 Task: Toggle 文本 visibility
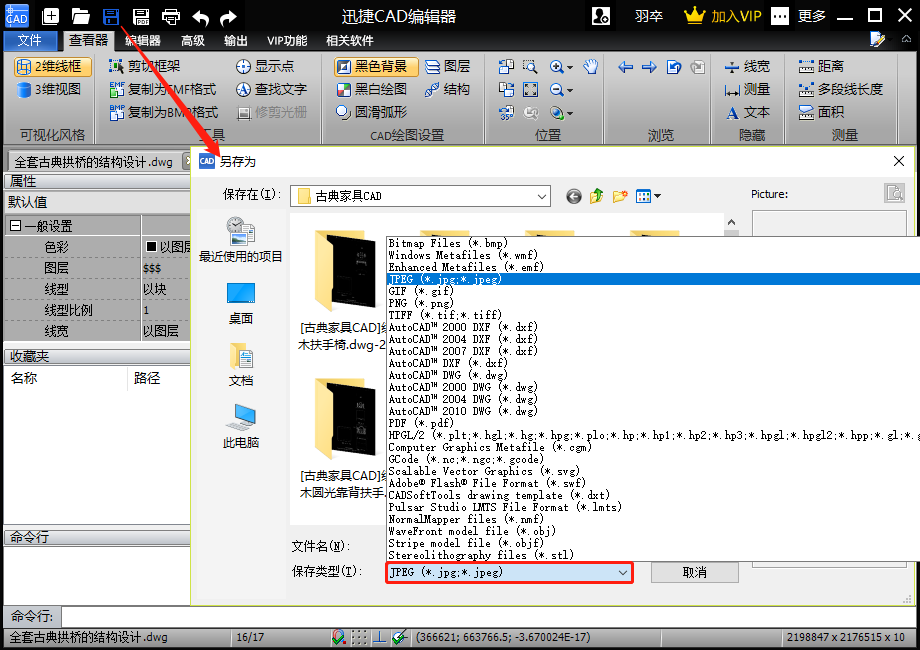click(747, 112)
